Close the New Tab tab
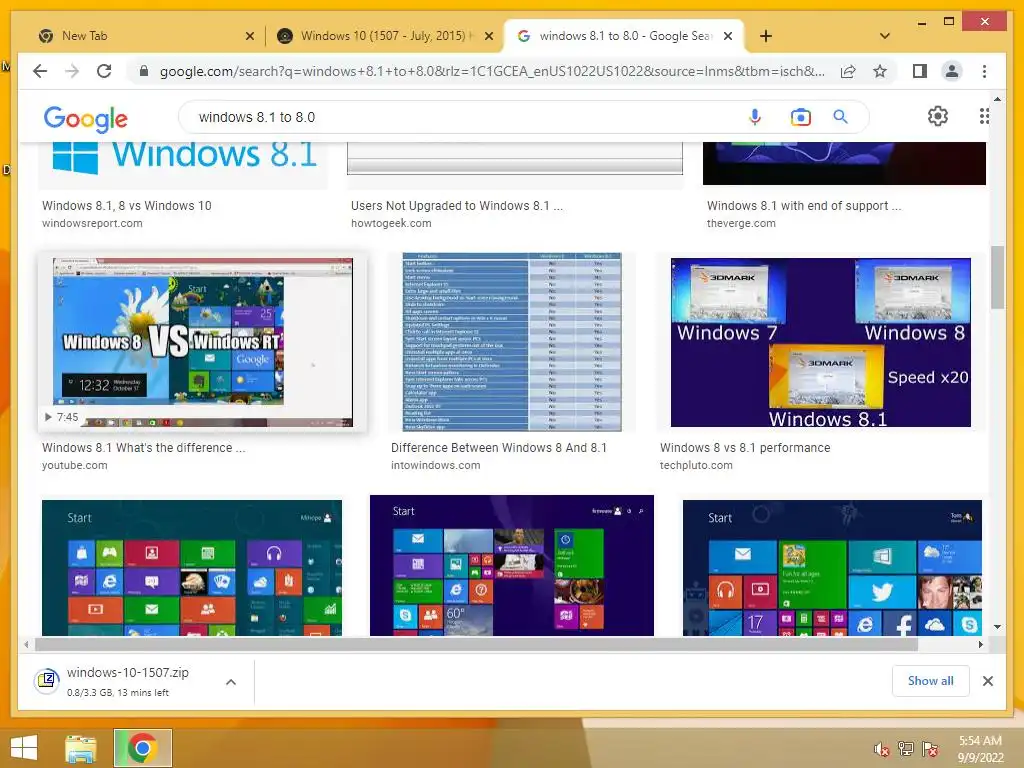Screen dimensions: 1024x768 [249, 36]
